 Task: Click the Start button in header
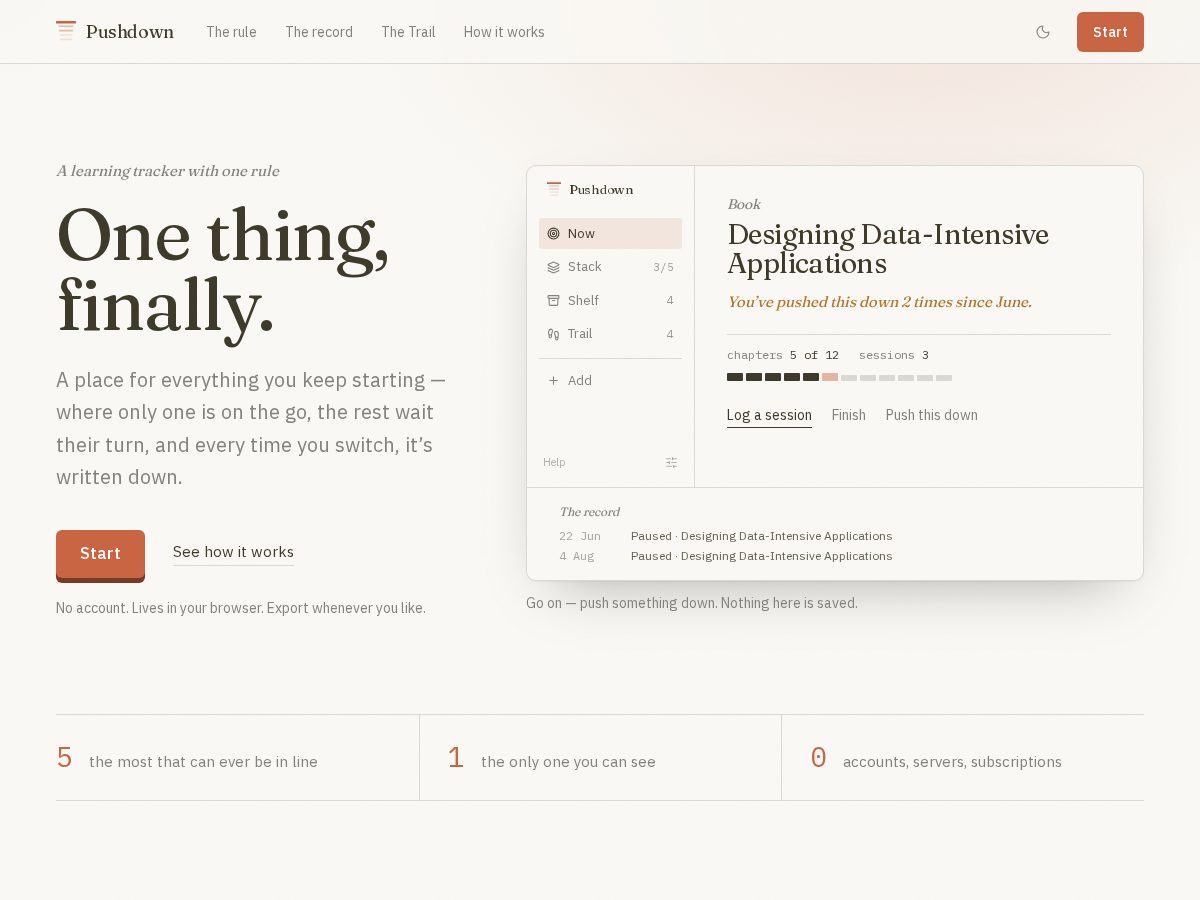(x=1110, y=32)
